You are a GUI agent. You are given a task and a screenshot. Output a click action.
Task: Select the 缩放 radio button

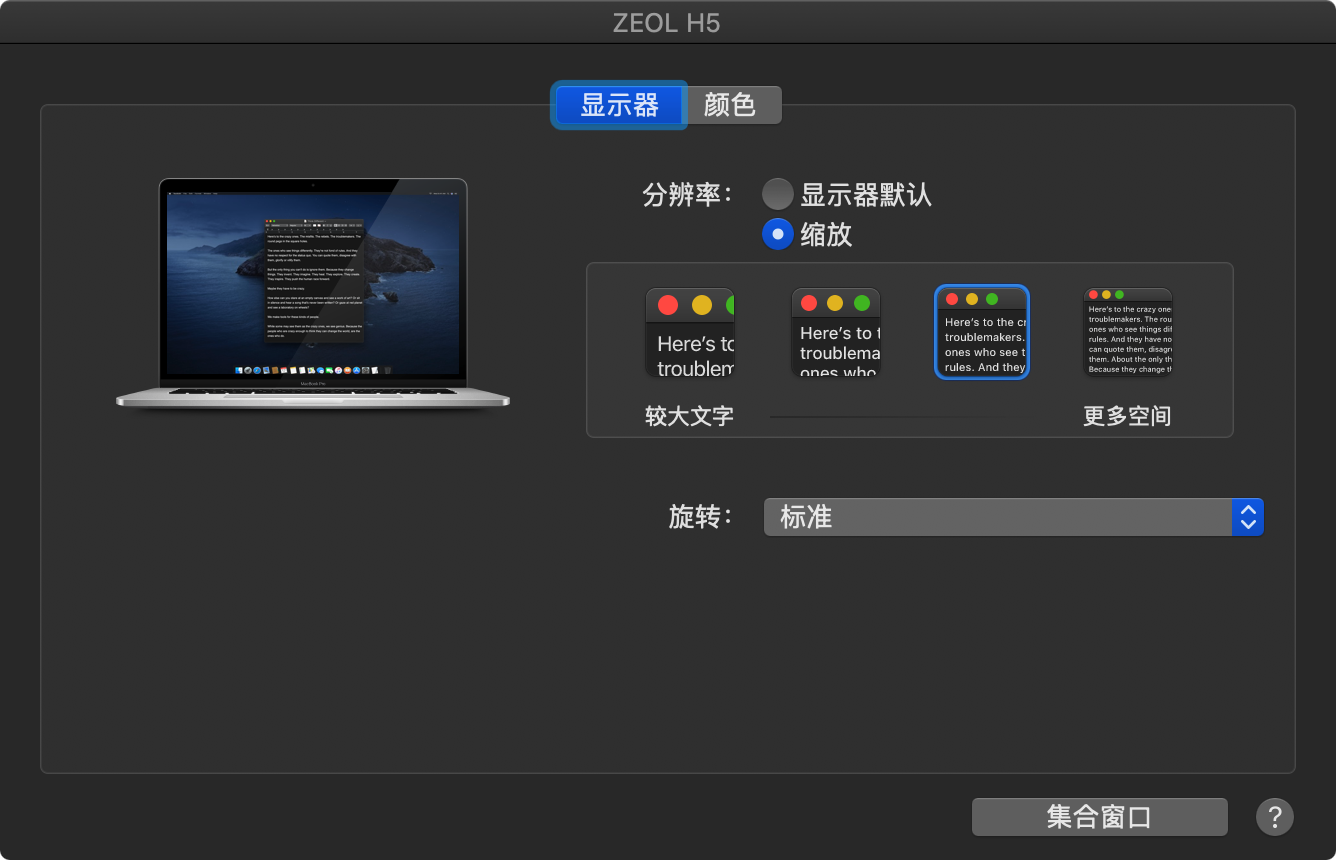tap(777, 234)
